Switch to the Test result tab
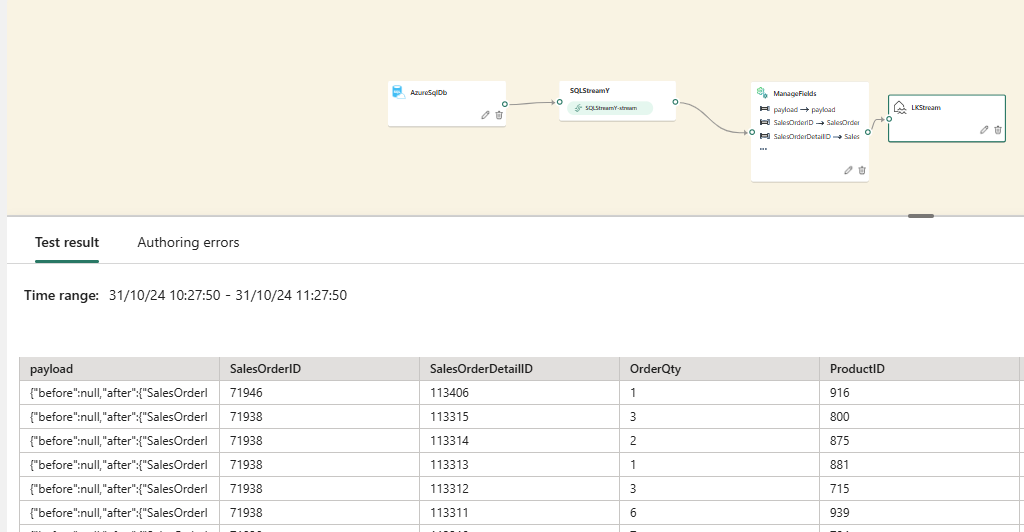The width and height of the screenshot is (1024, 532). coord(67,242)
